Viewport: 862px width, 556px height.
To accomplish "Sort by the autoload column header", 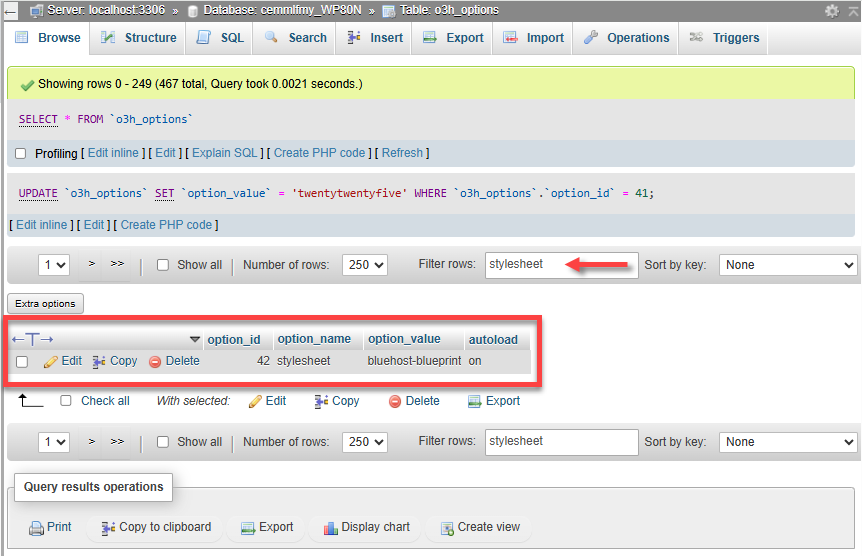I will pyautogui.click(x=493, y=340).
